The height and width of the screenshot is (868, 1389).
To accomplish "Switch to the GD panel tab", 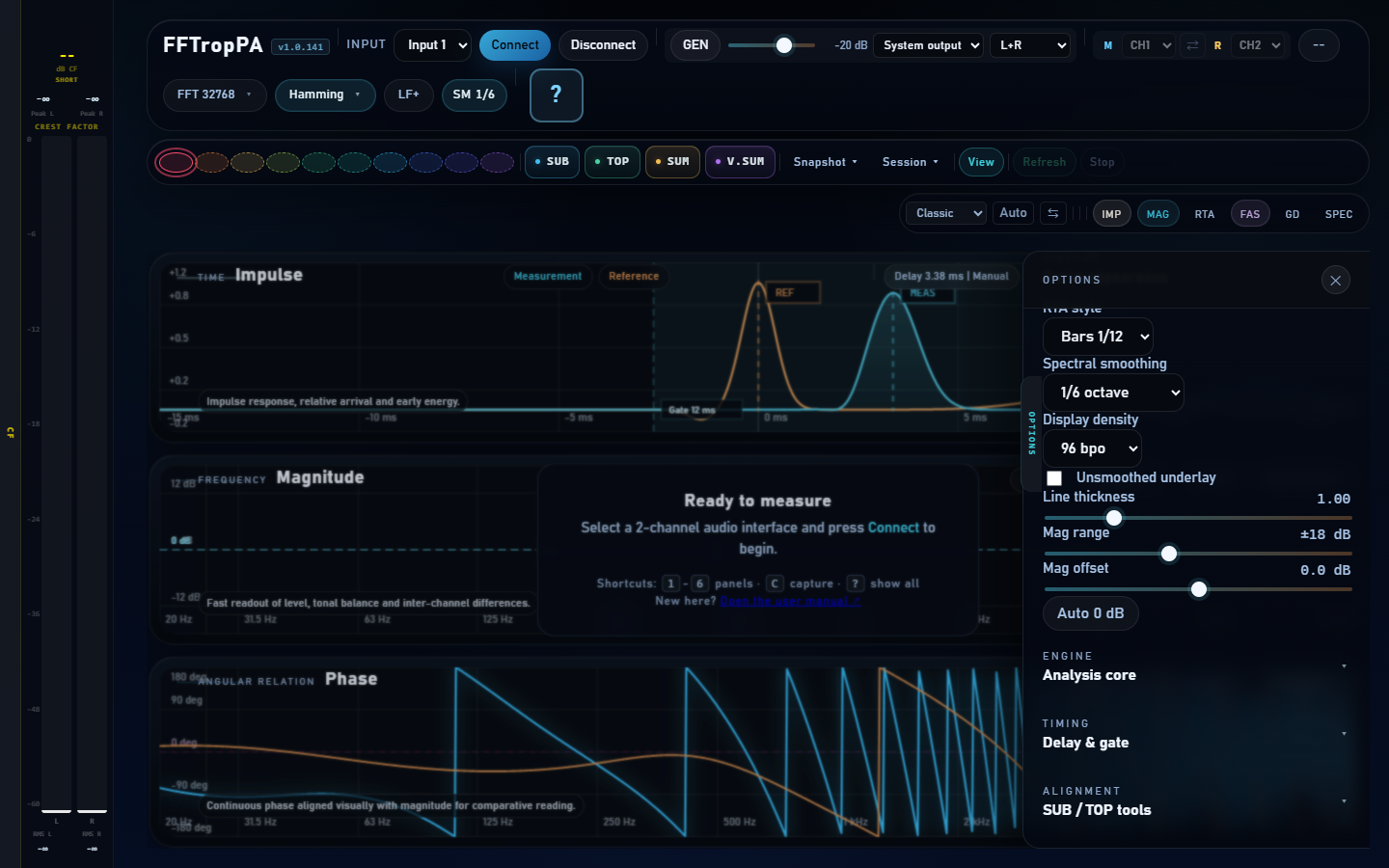I will (x=1293, y=214).
